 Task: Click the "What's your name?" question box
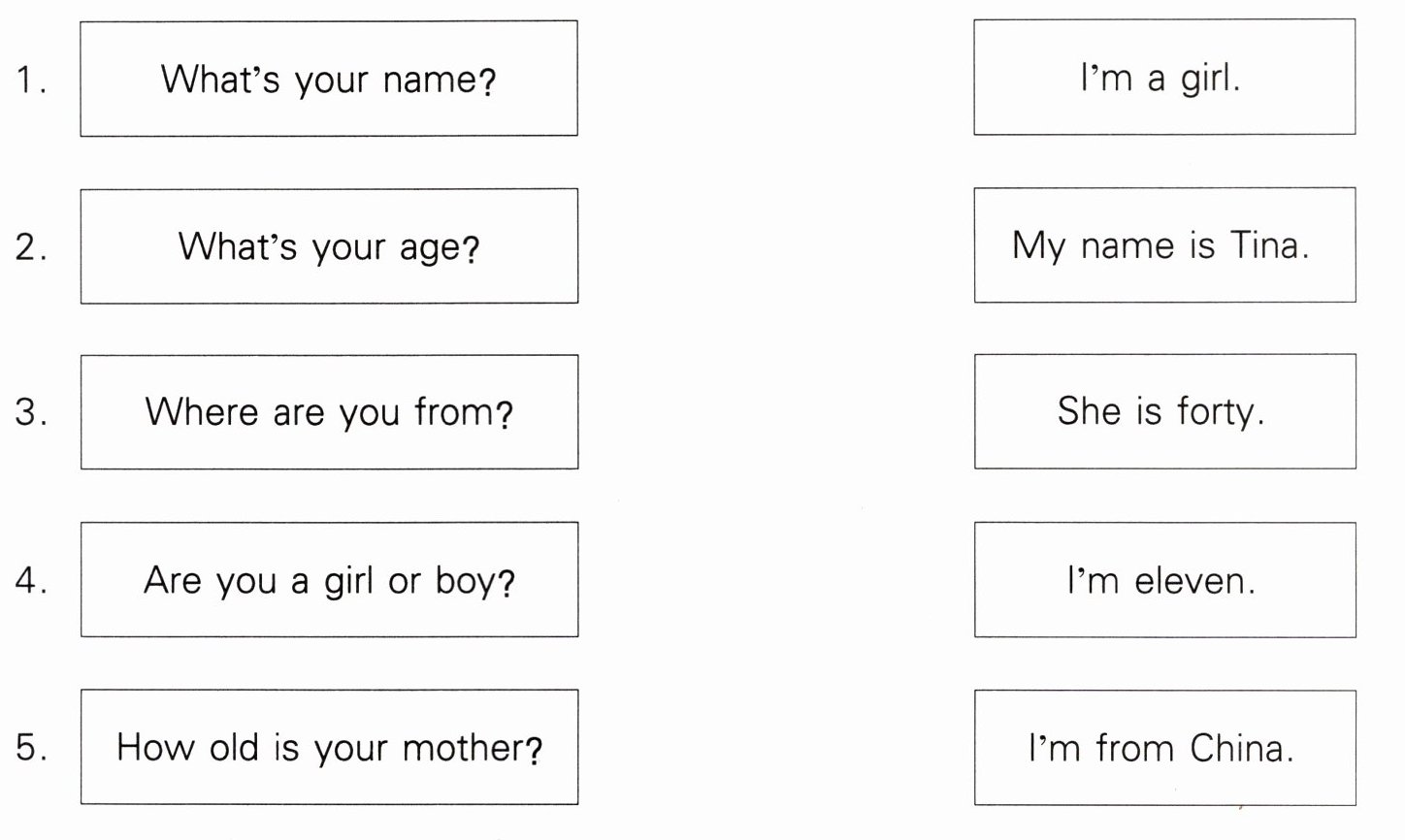click(x=329, y=79)
